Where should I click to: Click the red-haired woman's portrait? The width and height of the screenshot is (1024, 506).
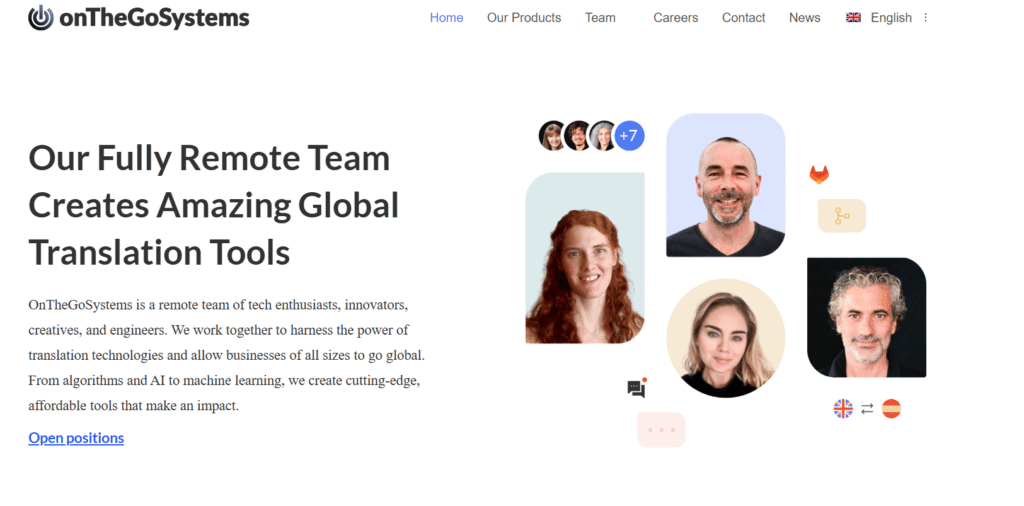585,258
